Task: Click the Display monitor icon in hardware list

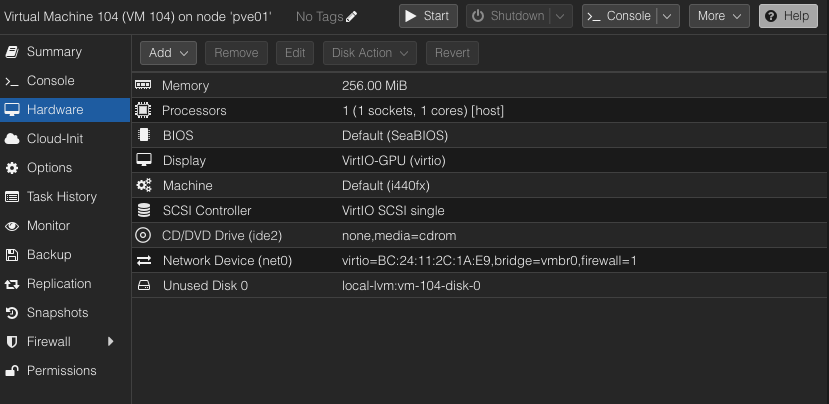Action: [143, 161]
